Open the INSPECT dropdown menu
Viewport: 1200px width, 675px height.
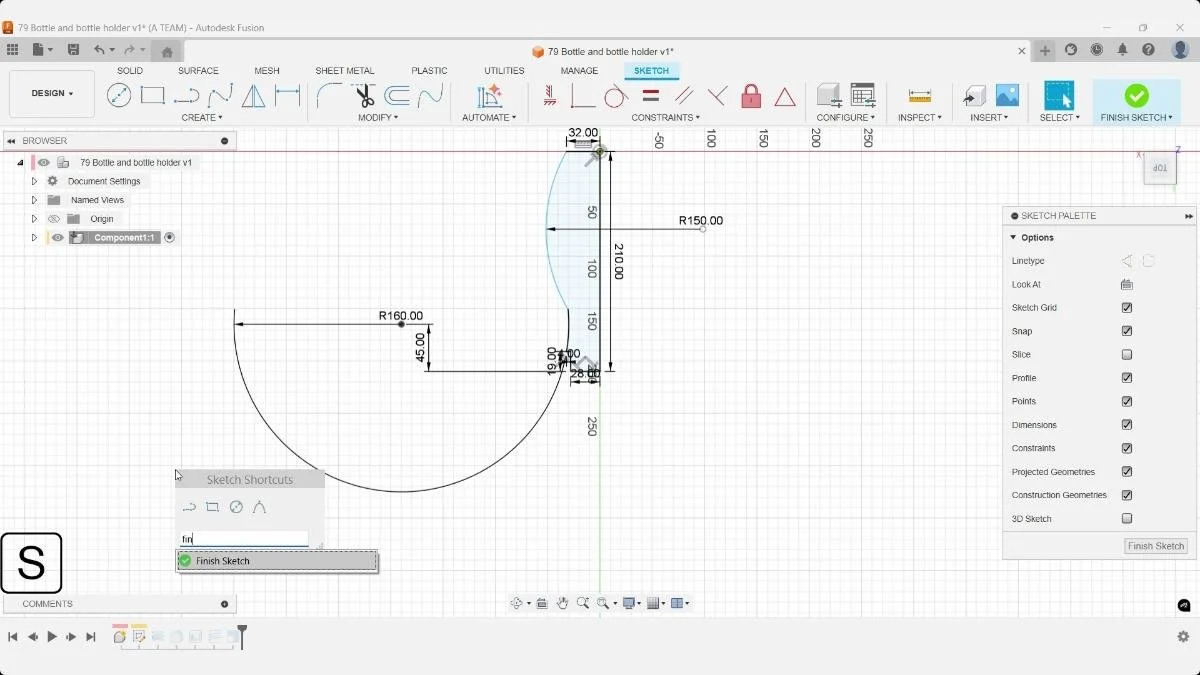tap(920, 118)
